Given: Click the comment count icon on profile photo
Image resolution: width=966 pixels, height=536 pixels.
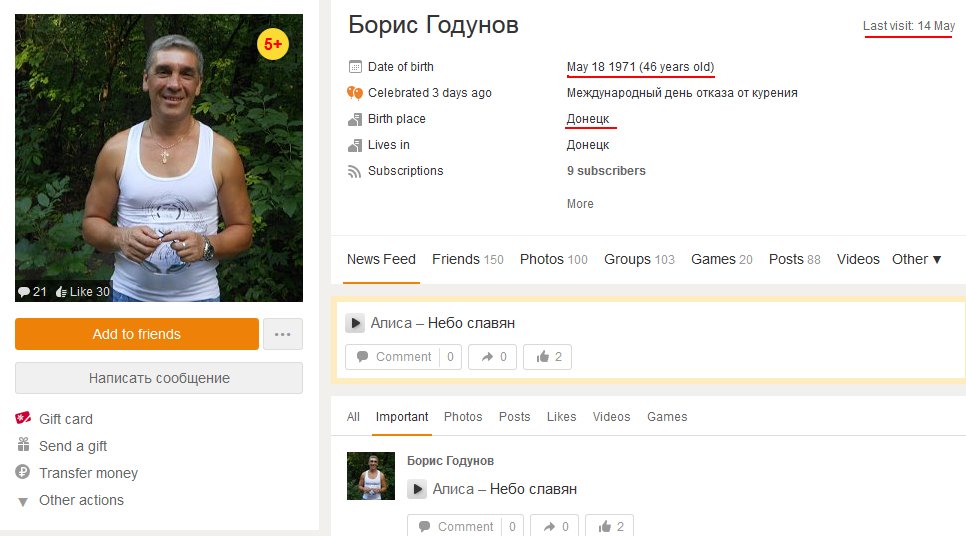Looking at the screenshot, I should 24,292.
